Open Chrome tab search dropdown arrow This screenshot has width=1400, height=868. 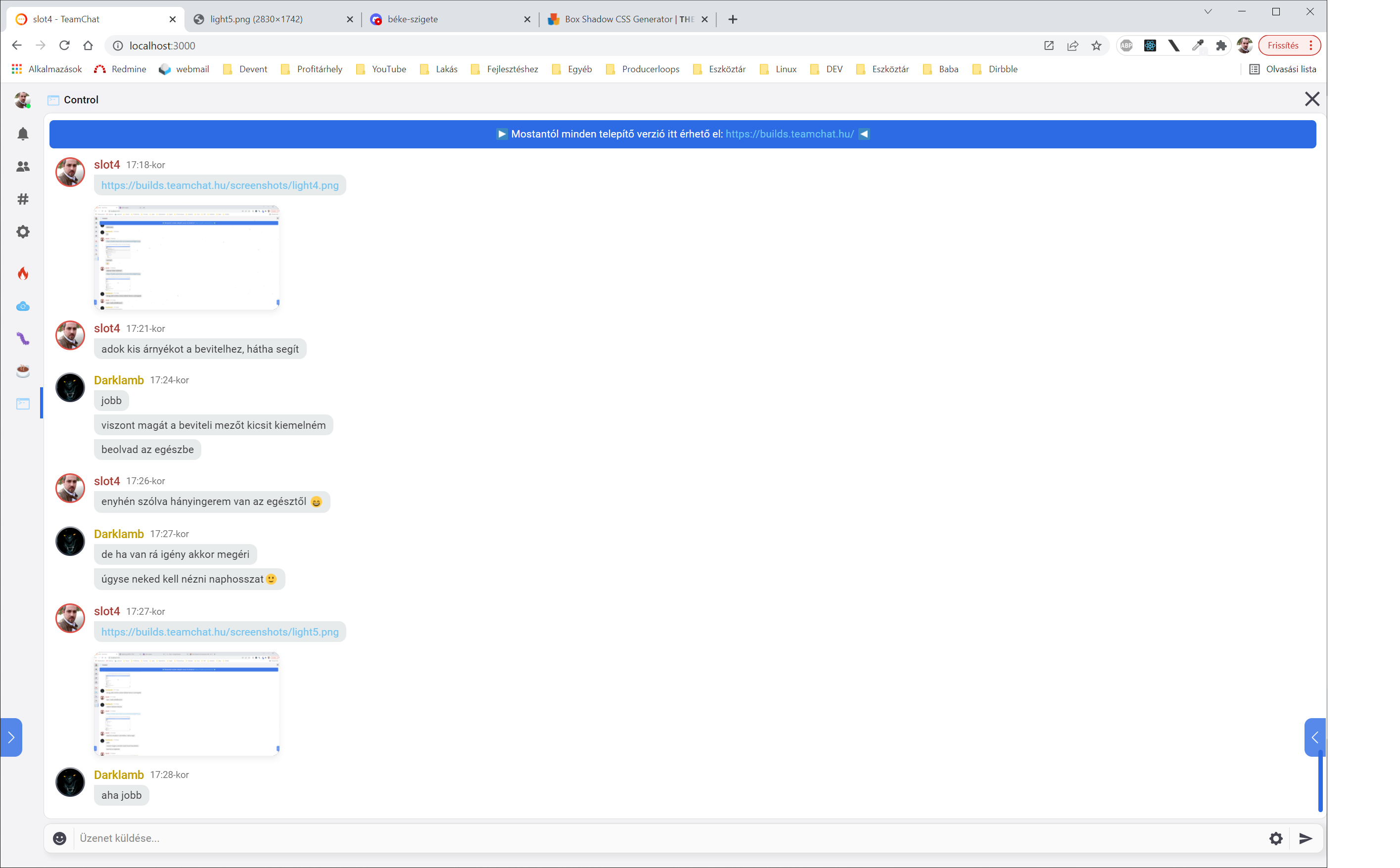1208,11
